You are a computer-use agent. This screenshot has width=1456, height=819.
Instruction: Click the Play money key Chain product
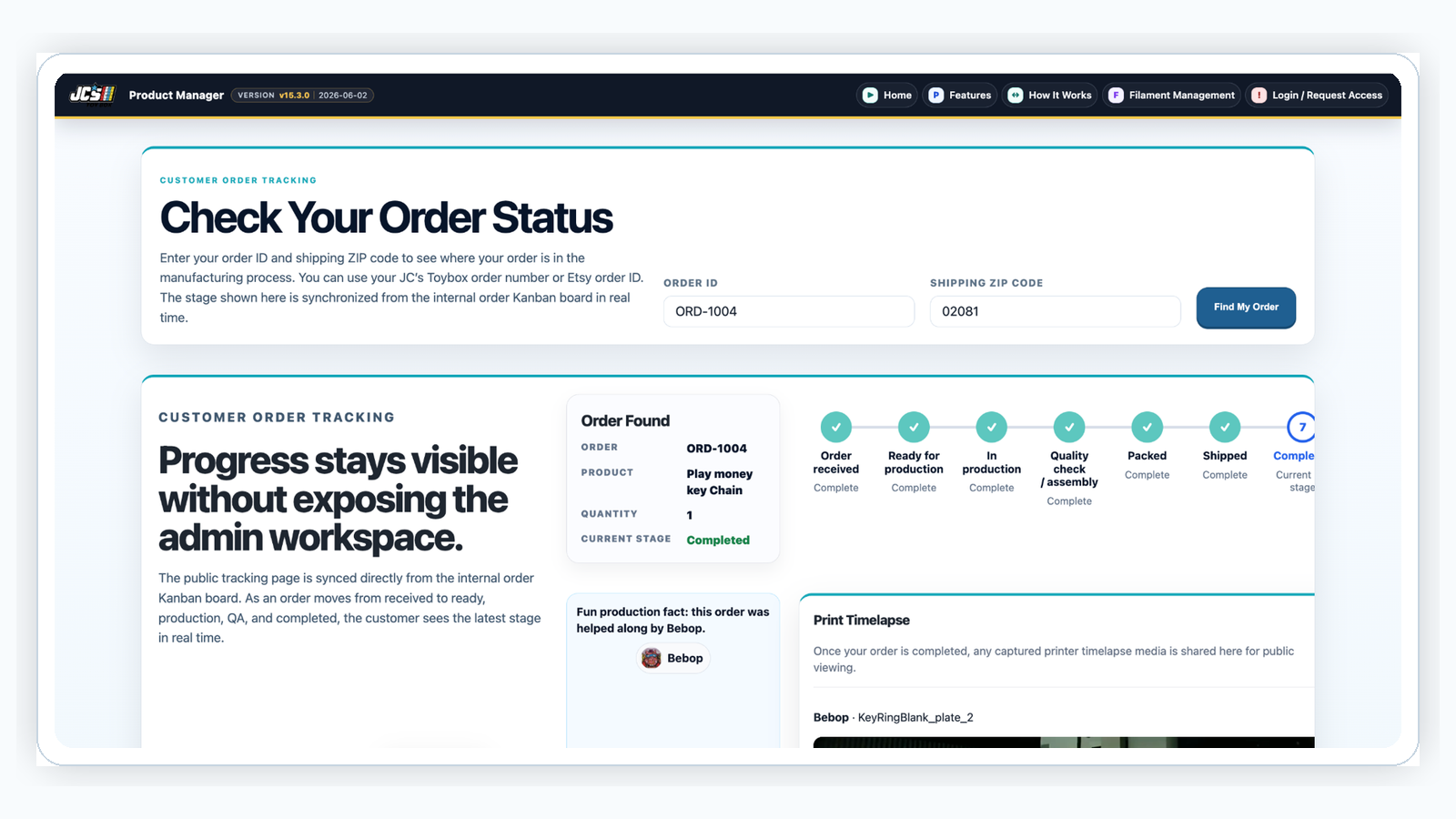pyautogui.click(x=719, y=482)
